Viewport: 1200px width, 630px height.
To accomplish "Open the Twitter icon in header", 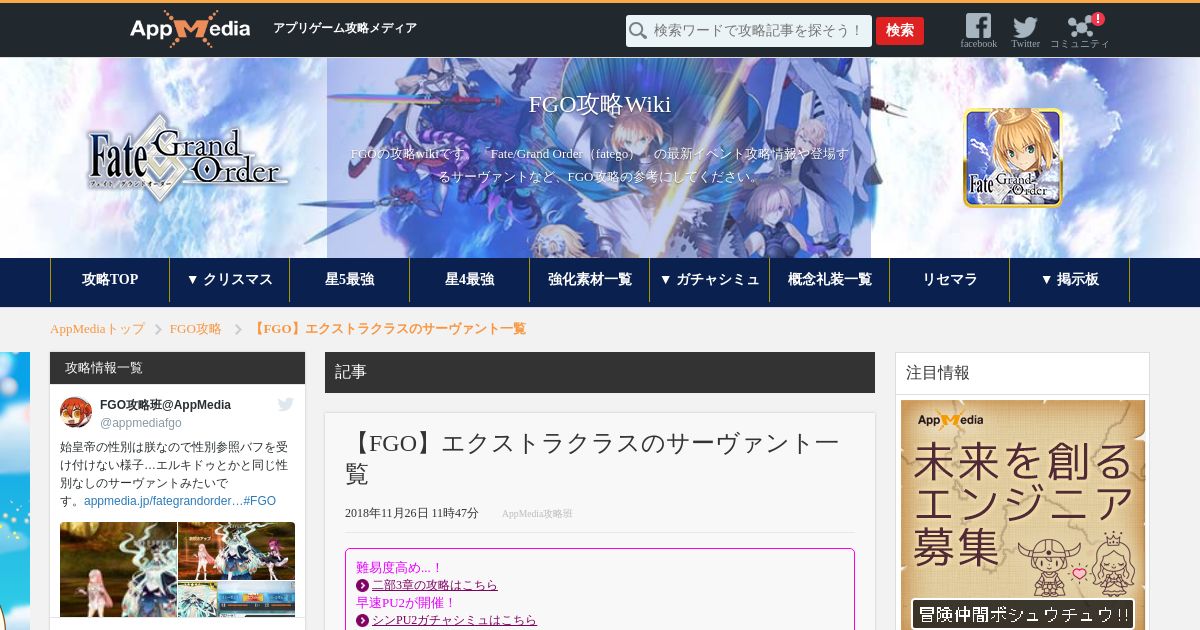I will [1025, 27].
